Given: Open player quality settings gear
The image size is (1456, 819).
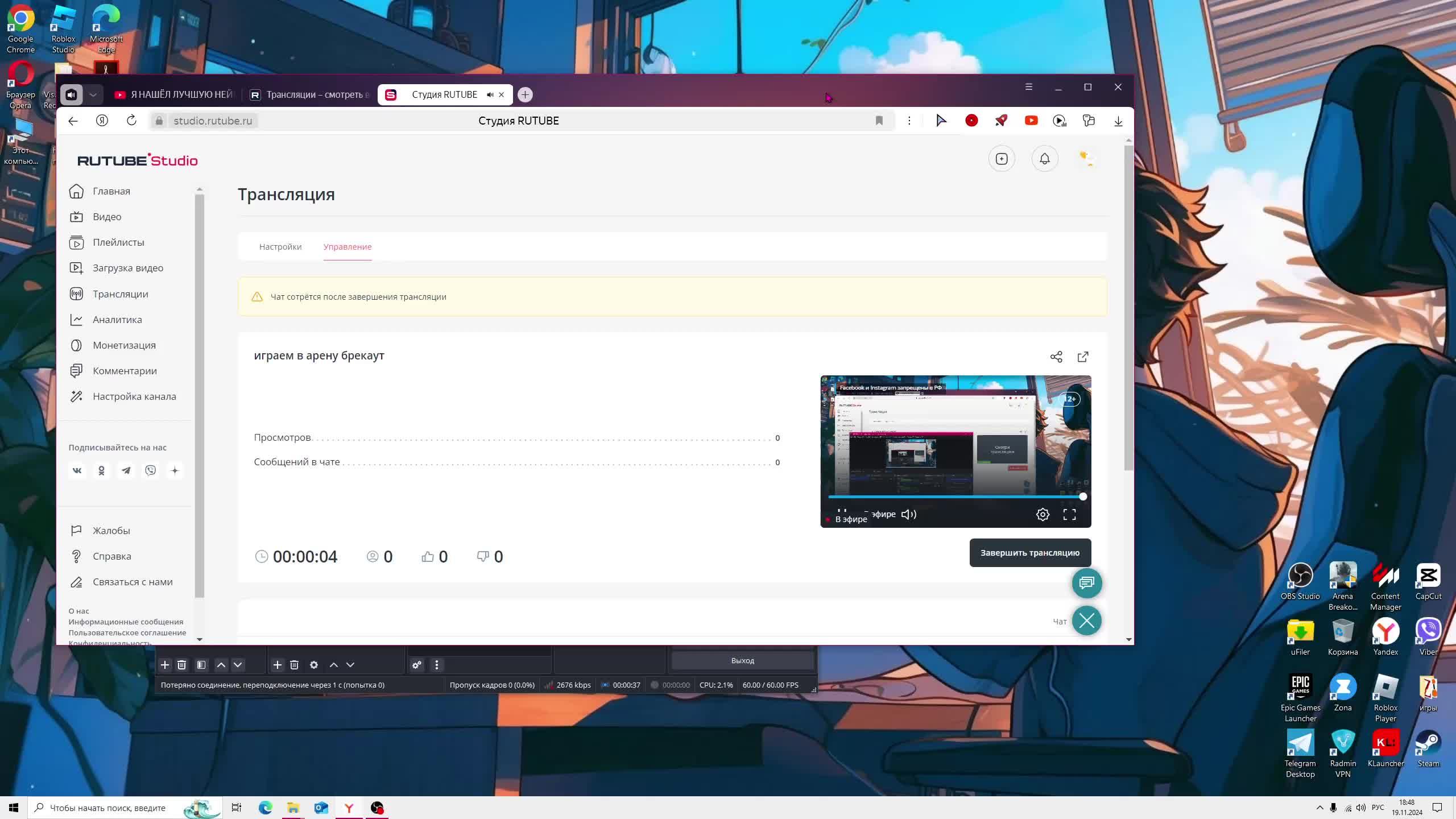Looking at the screenshot, I should pos(1043,514).
